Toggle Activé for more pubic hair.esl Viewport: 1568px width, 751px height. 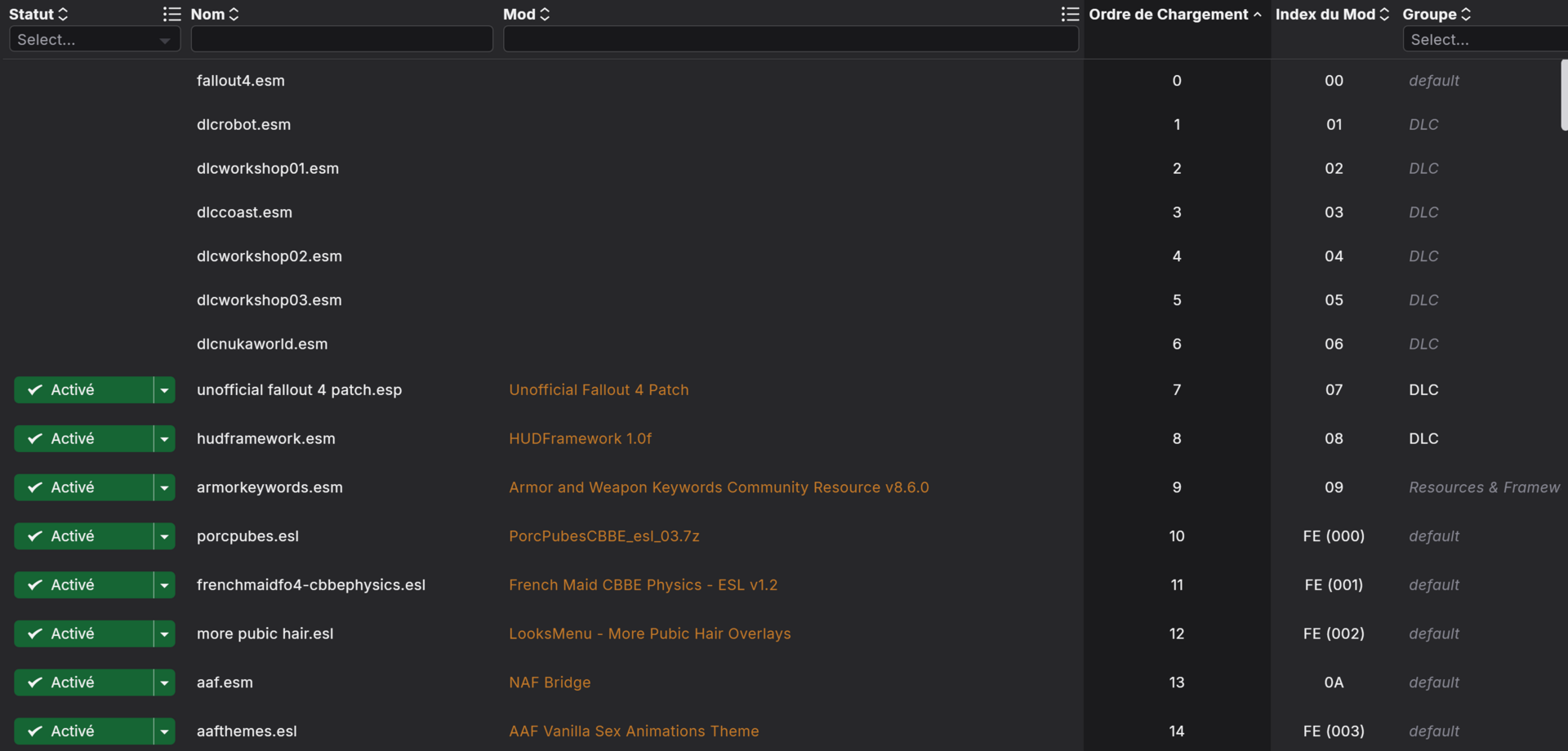tap(83, 633)
